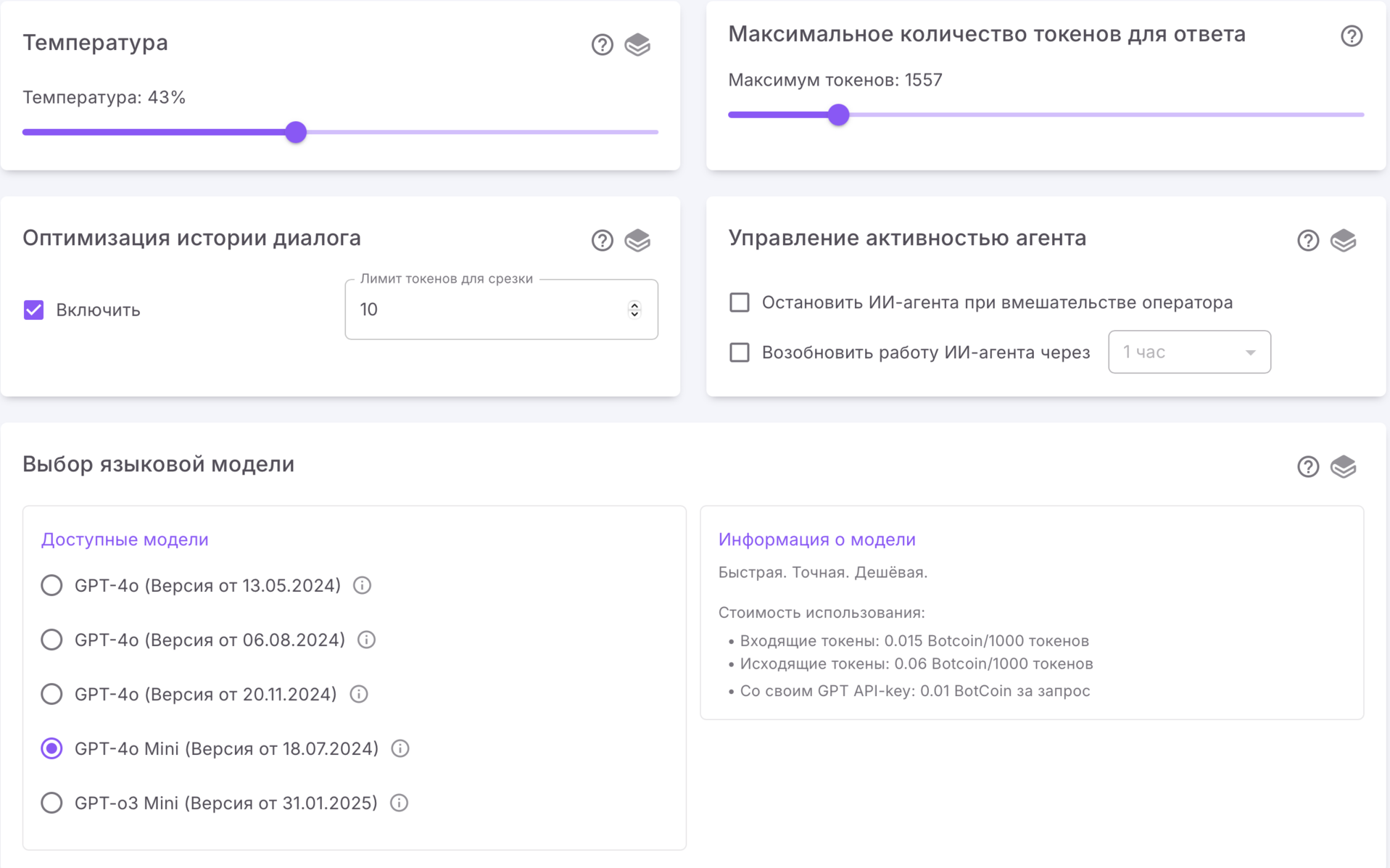Click the Доступные модели heading
1390x868 pixels.
(125, 539)
